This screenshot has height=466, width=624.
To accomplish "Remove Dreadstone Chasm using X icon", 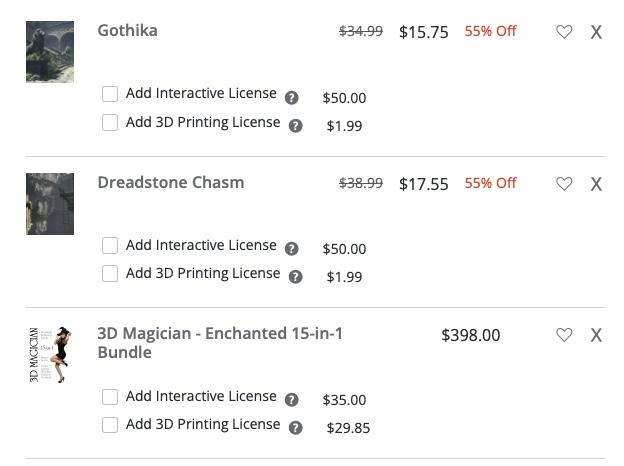I will pos(596,184).
